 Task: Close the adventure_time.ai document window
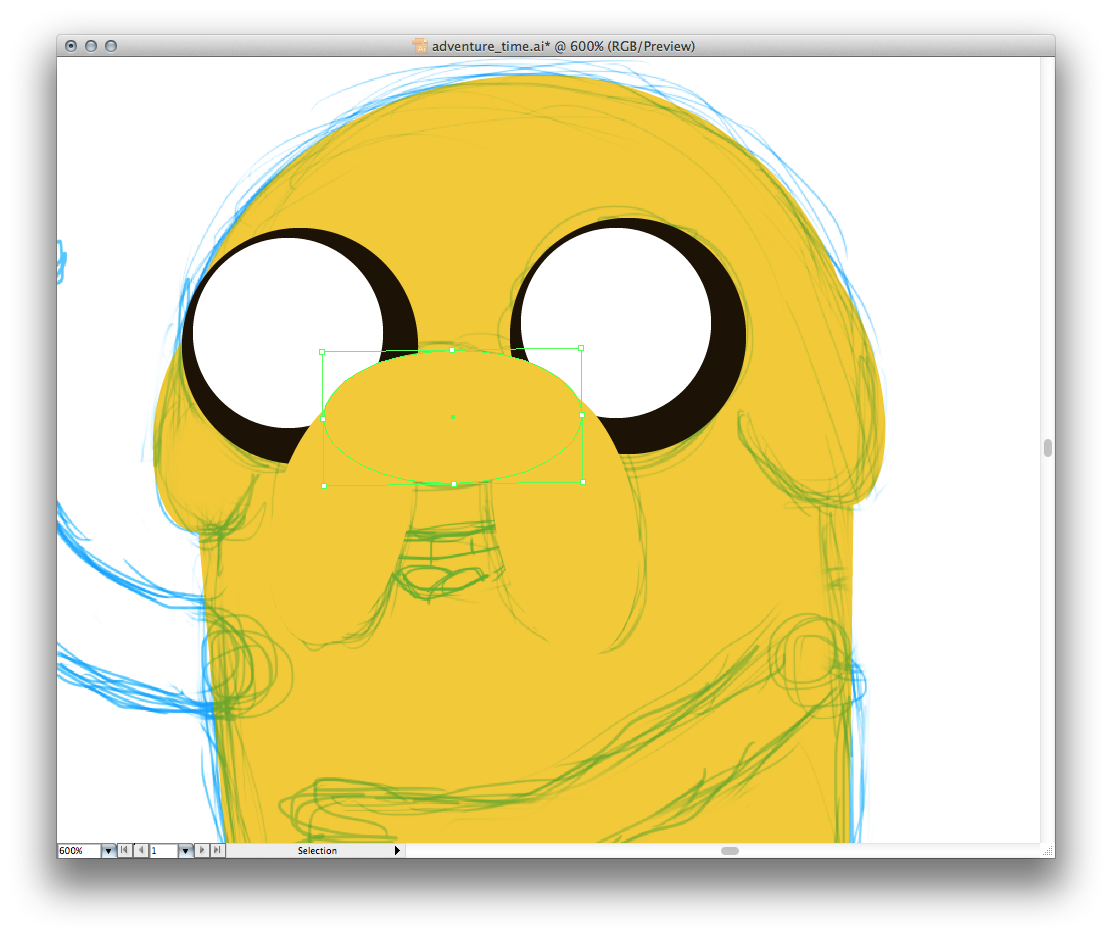[x=71, y=46]
